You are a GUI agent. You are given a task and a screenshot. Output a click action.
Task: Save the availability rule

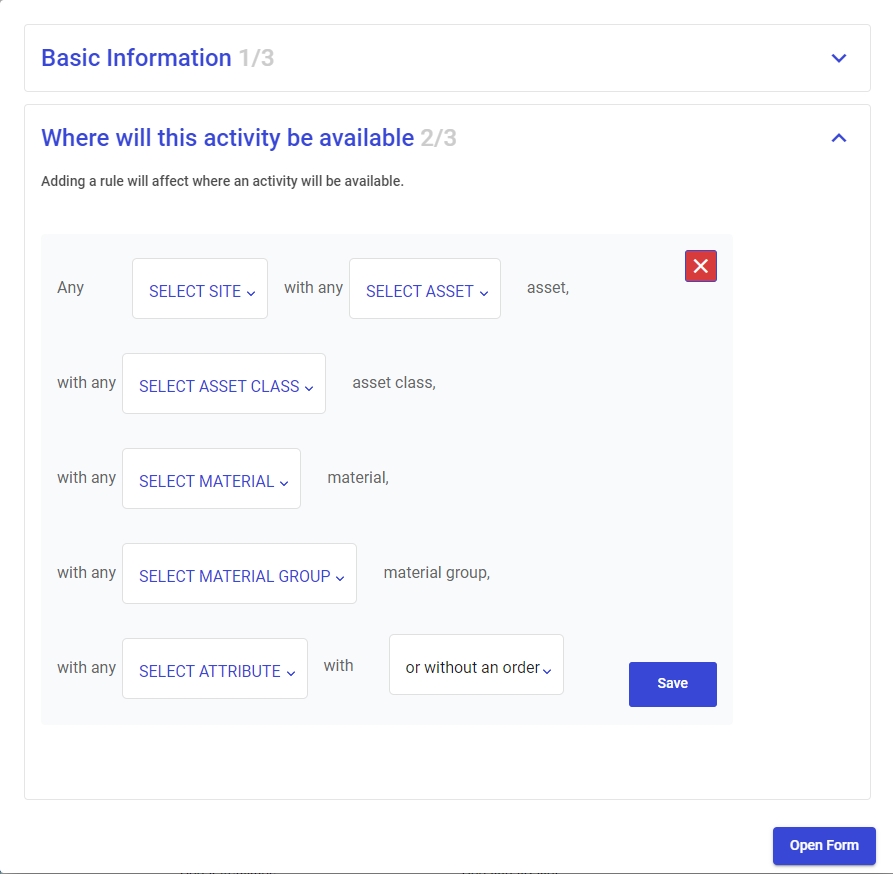point(672,684)
